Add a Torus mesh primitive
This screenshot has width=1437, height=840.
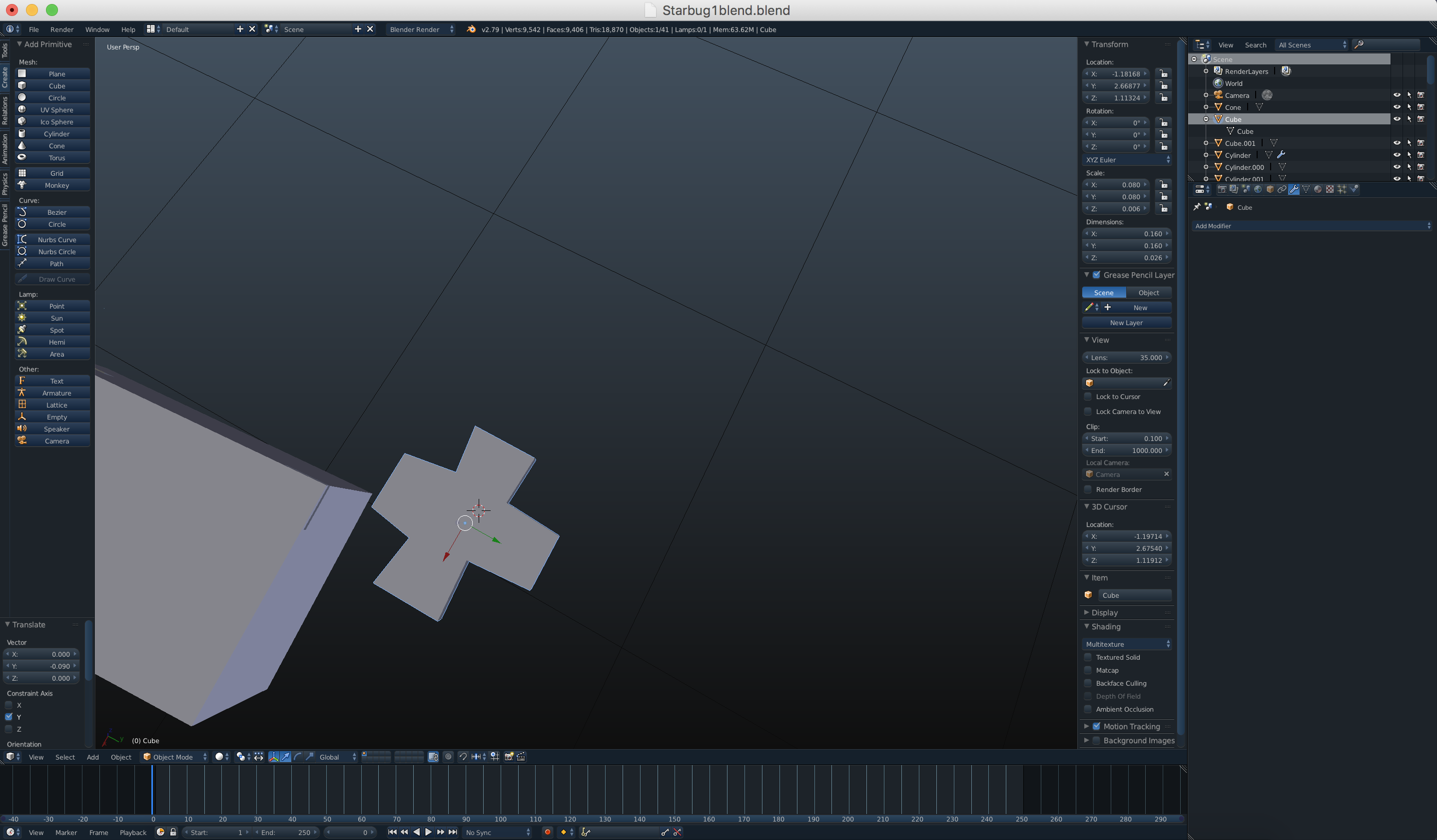click(x=52, y=158)
